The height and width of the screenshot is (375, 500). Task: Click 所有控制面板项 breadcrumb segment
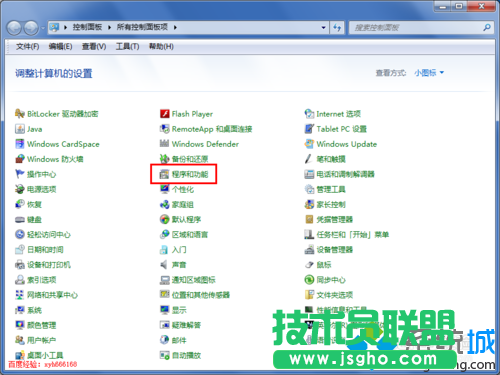(142, 27)
